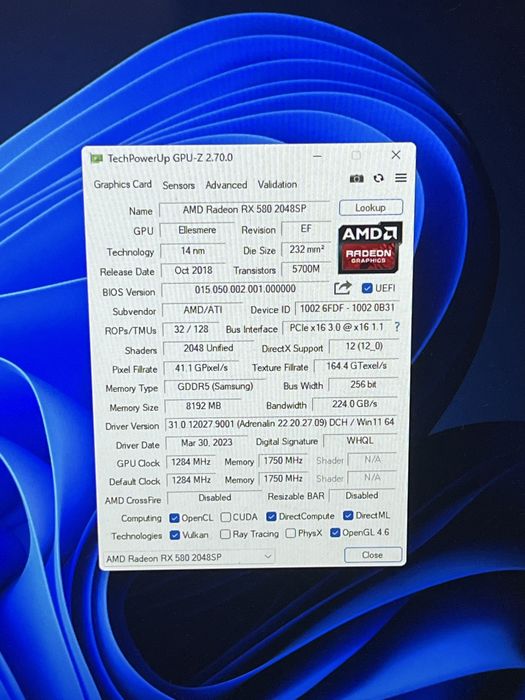Click the Lookup button

pos(371,208)
